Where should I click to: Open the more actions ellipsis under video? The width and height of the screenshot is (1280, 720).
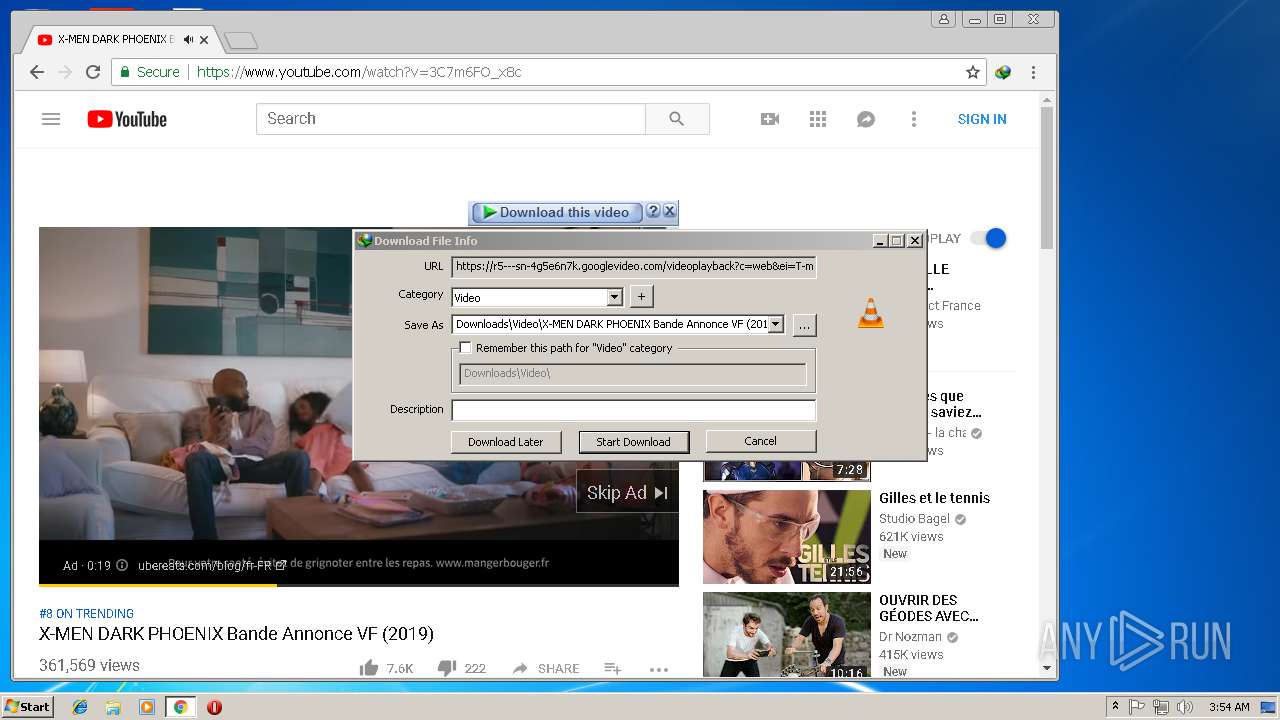[x=658, y=669]
